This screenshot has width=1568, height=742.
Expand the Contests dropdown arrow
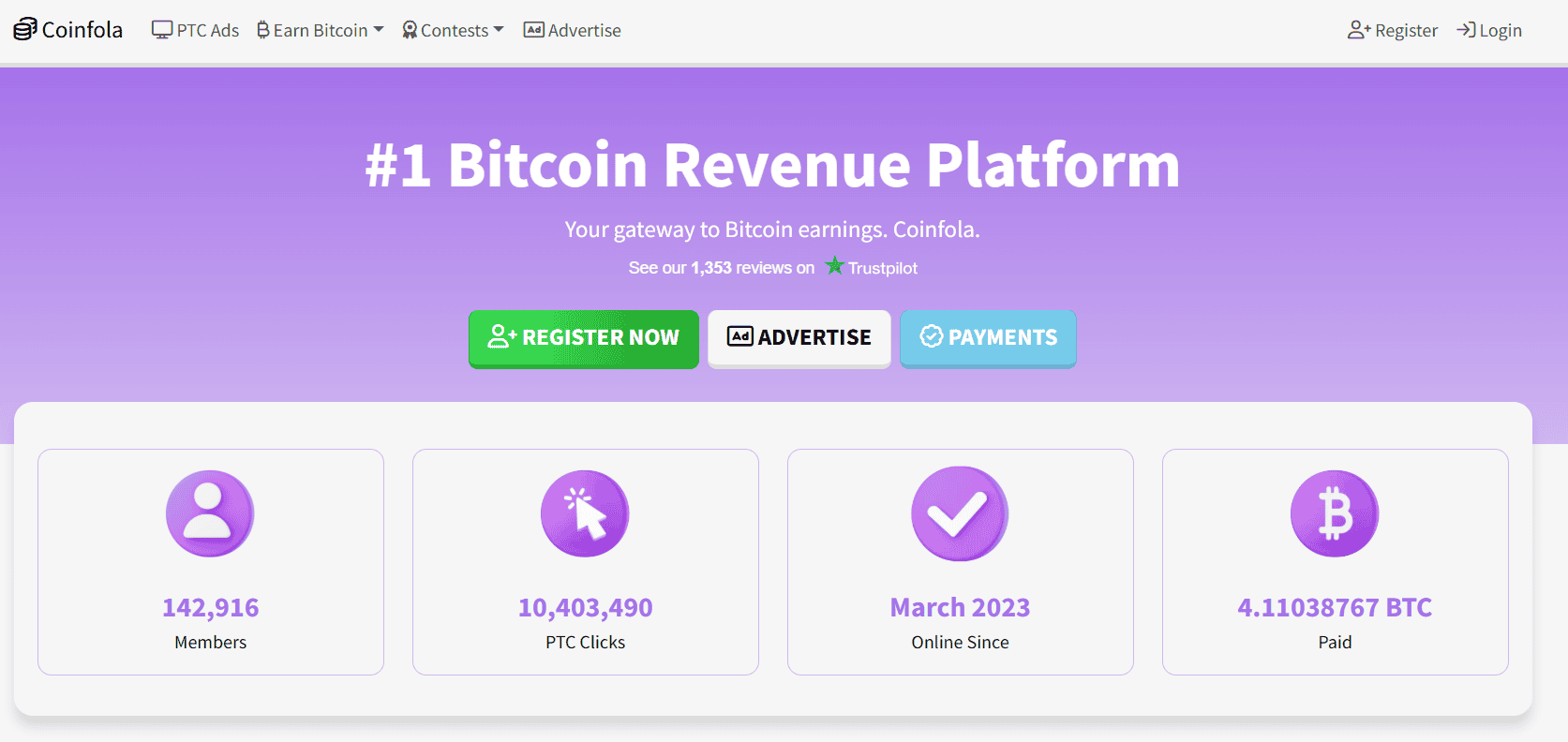tap(499, 30)
